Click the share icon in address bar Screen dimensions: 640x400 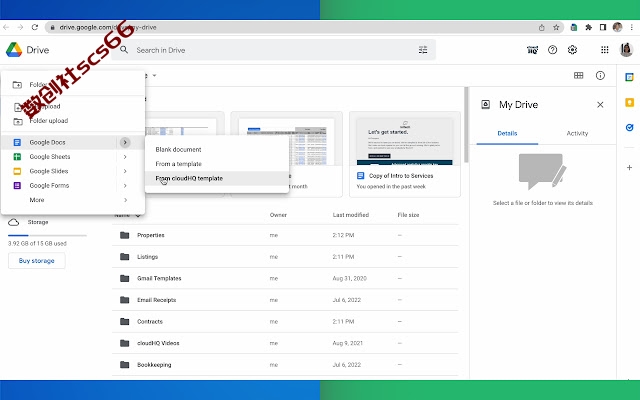542,27
